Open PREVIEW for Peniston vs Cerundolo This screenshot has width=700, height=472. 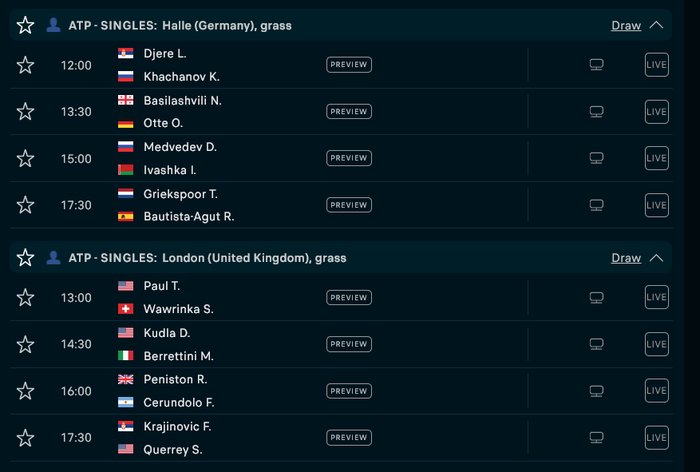349,391
